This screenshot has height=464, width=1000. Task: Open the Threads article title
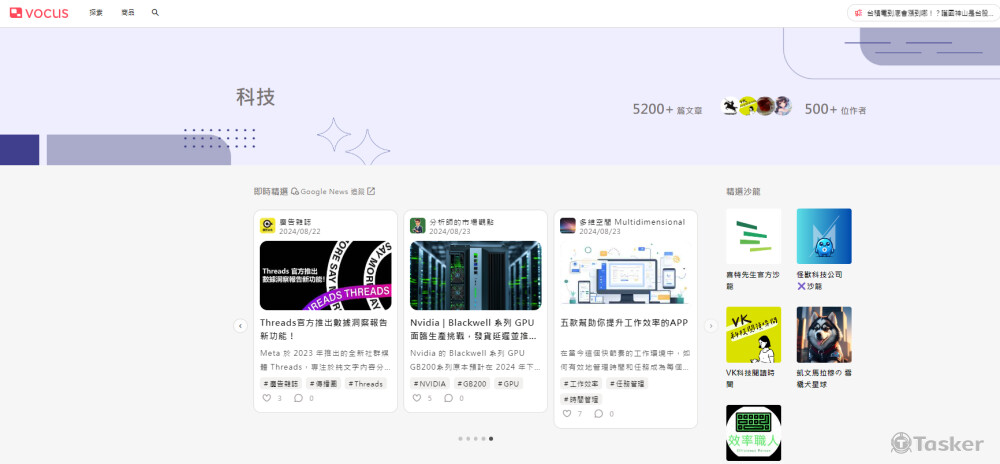click(x=323, y=329)
